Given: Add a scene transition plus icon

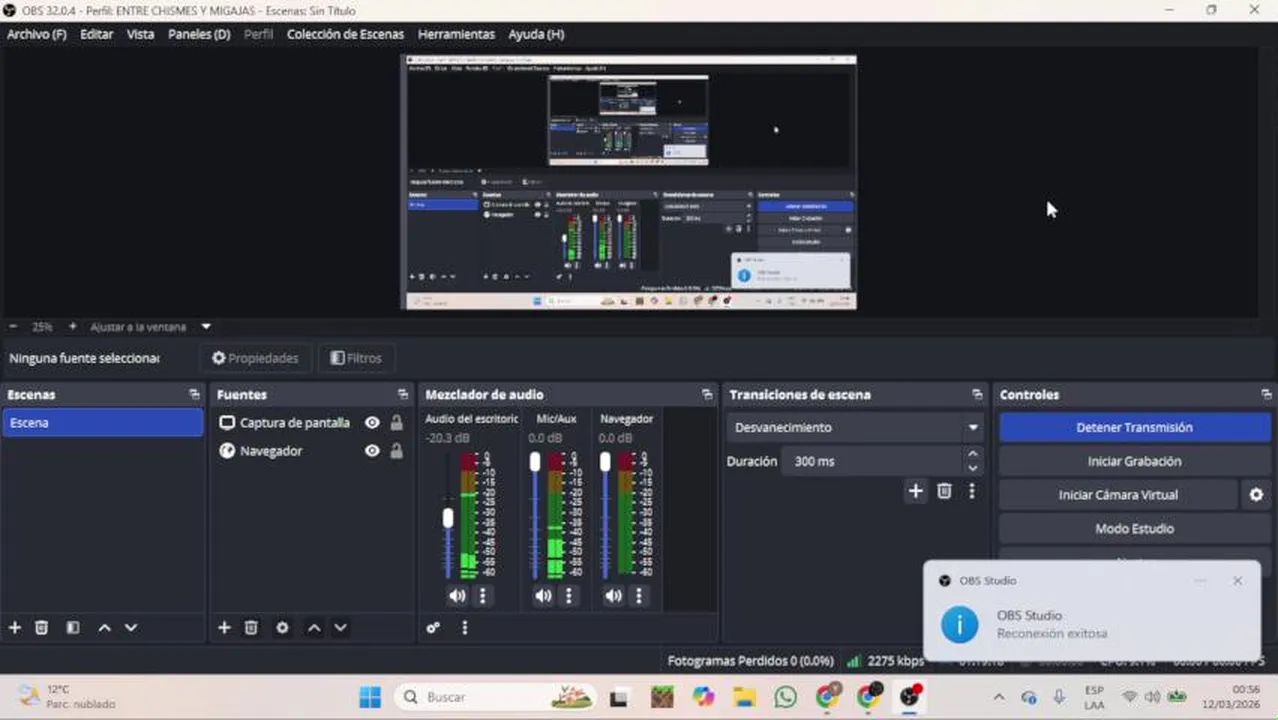Looking at the screenshot, I should pyautogui.click(x=915, y=491).
